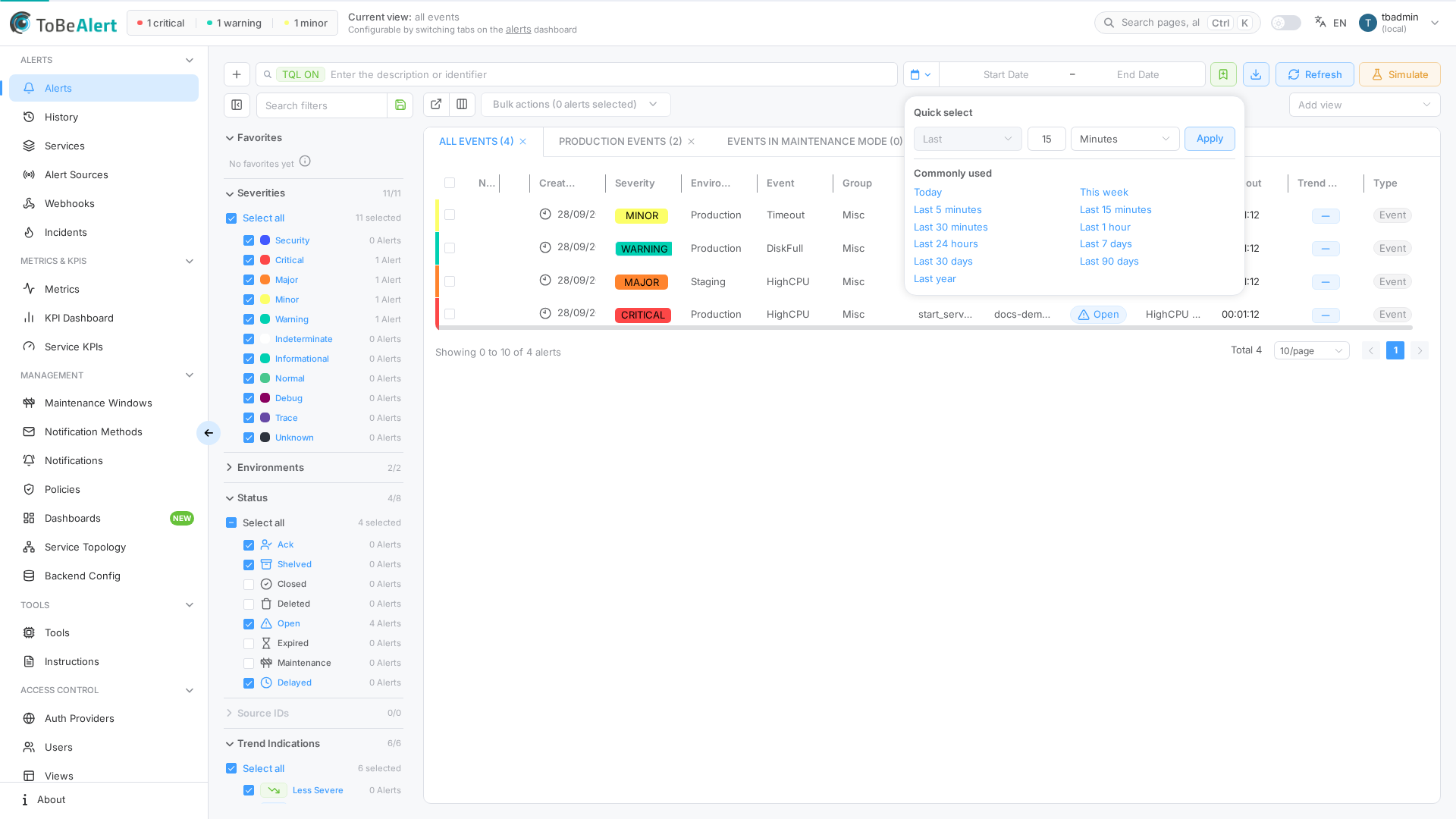Open Incidents in the sidebar

[x=104, y=232]
